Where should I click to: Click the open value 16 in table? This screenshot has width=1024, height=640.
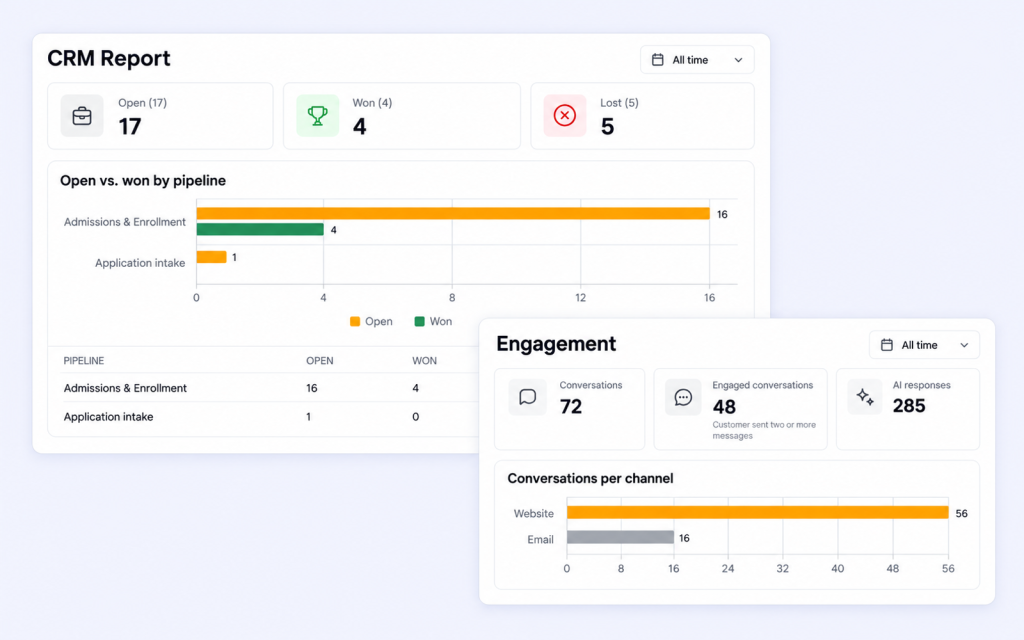[312, 388]
